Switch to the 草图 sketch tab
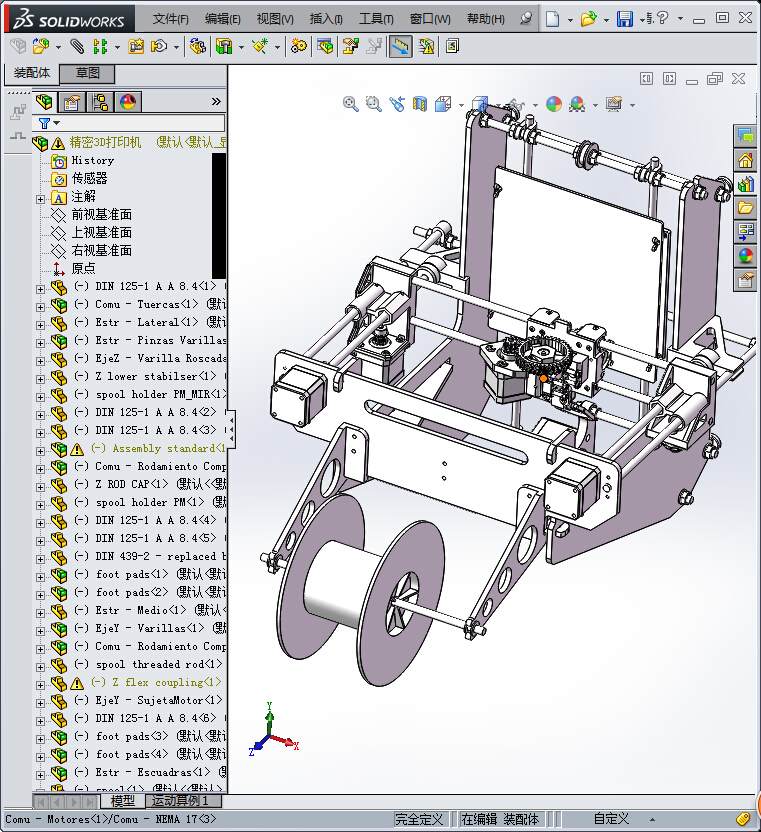761x832 pixels. 87,73
